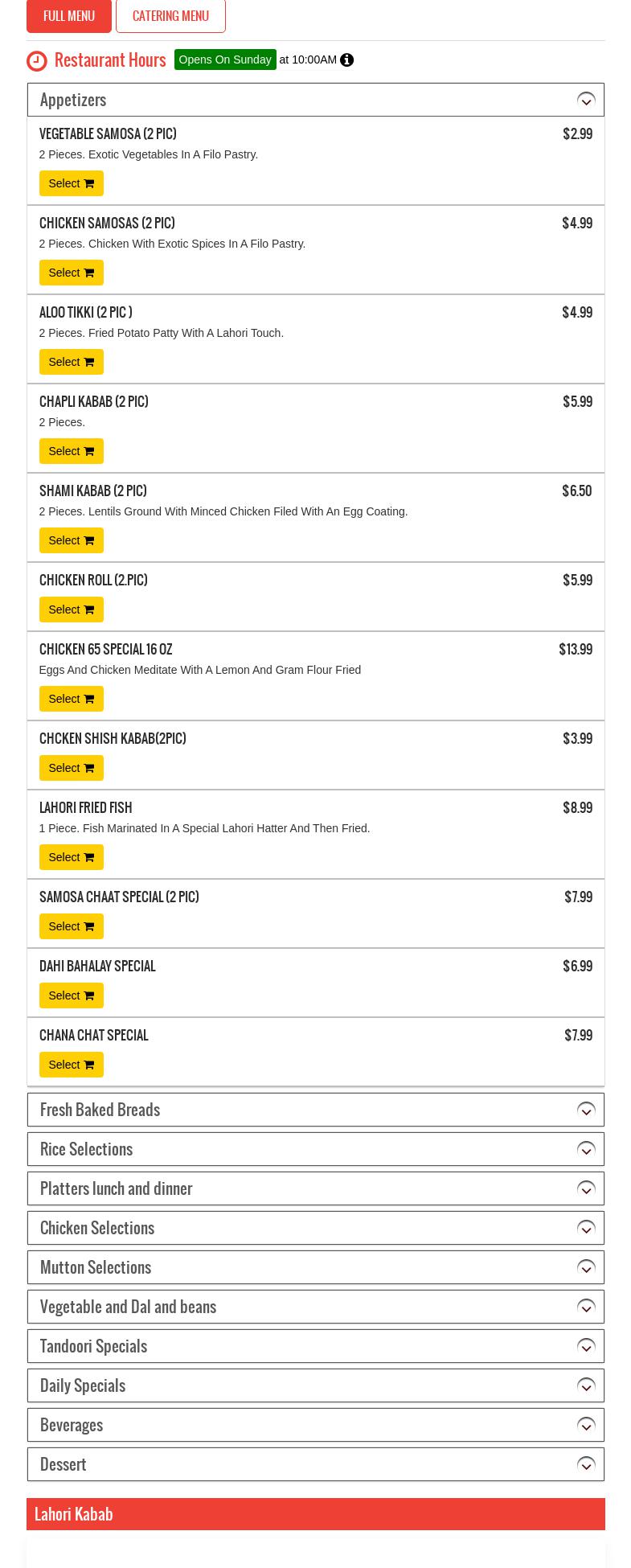This screenshot has width=631, height=1568.
Task: Switch to the Full Menu tab
Action: click(69, 16)
